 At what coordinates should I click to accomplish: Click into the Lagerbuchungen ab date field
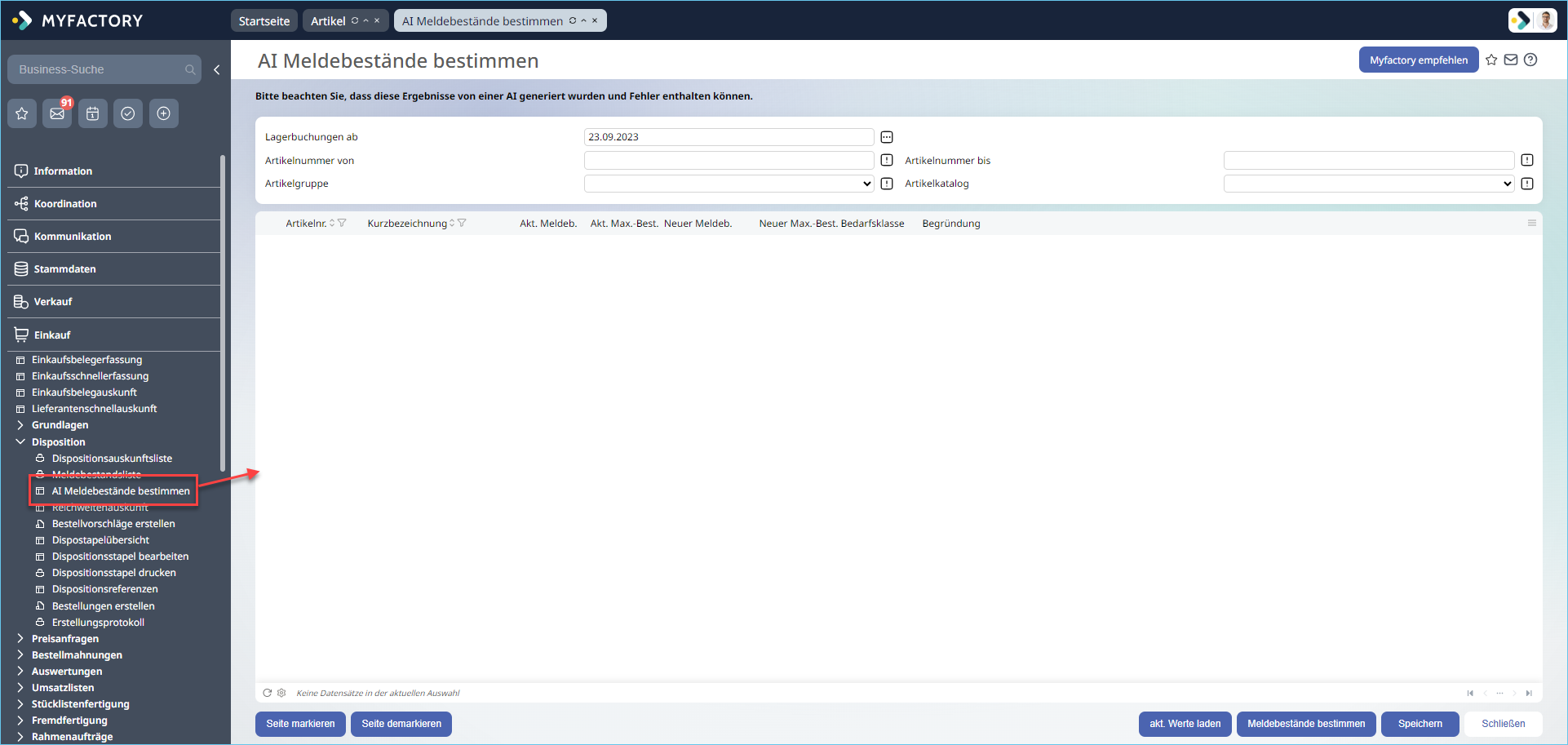click(729, 137)
